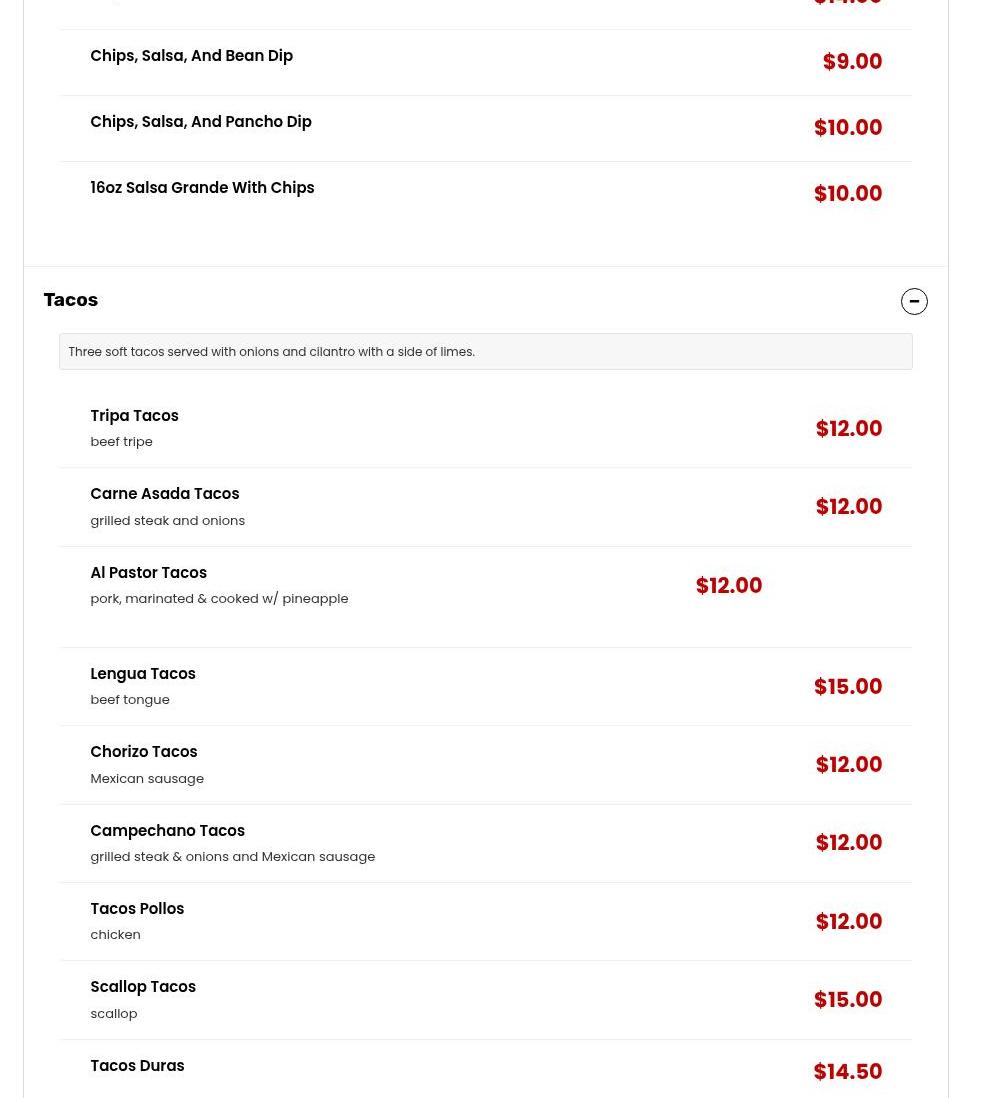Click $9.00 price for Bean Dip

851,62
